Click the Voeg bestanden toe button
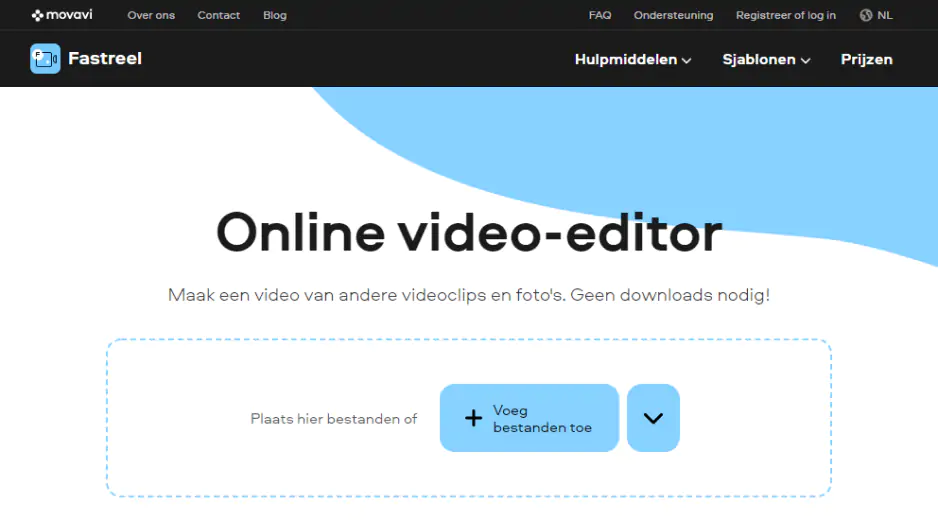This screenshot has height=530, width=938. coord(529,418)
